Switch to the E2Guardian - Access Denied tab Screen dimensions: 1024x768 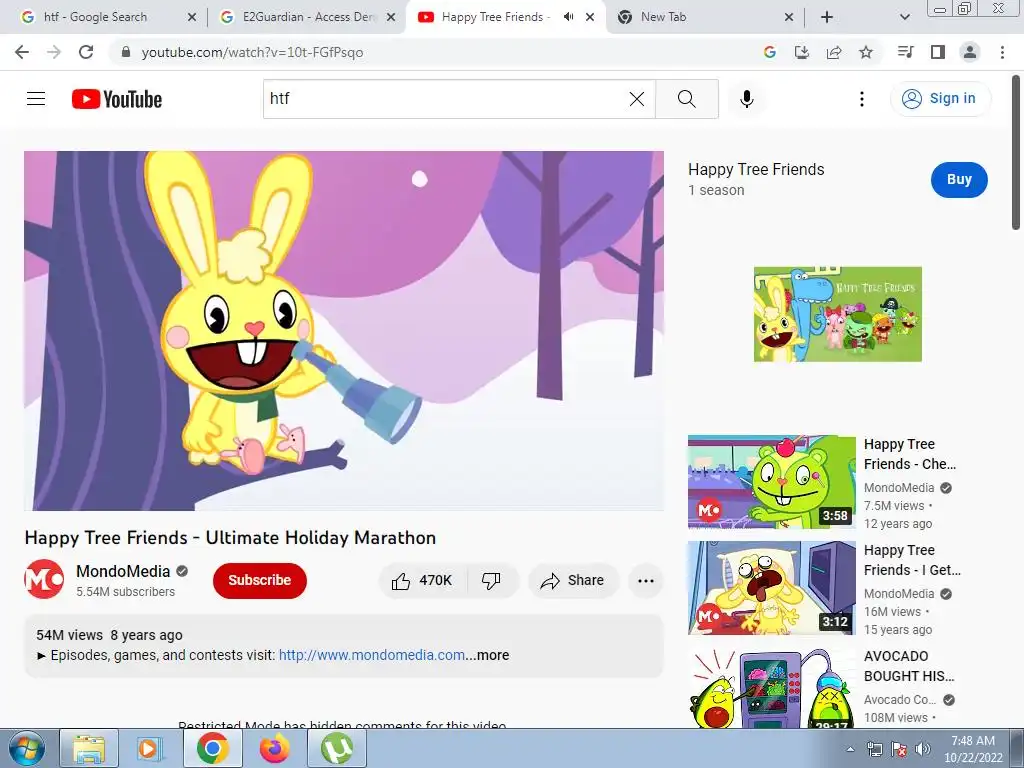point(307,17)
